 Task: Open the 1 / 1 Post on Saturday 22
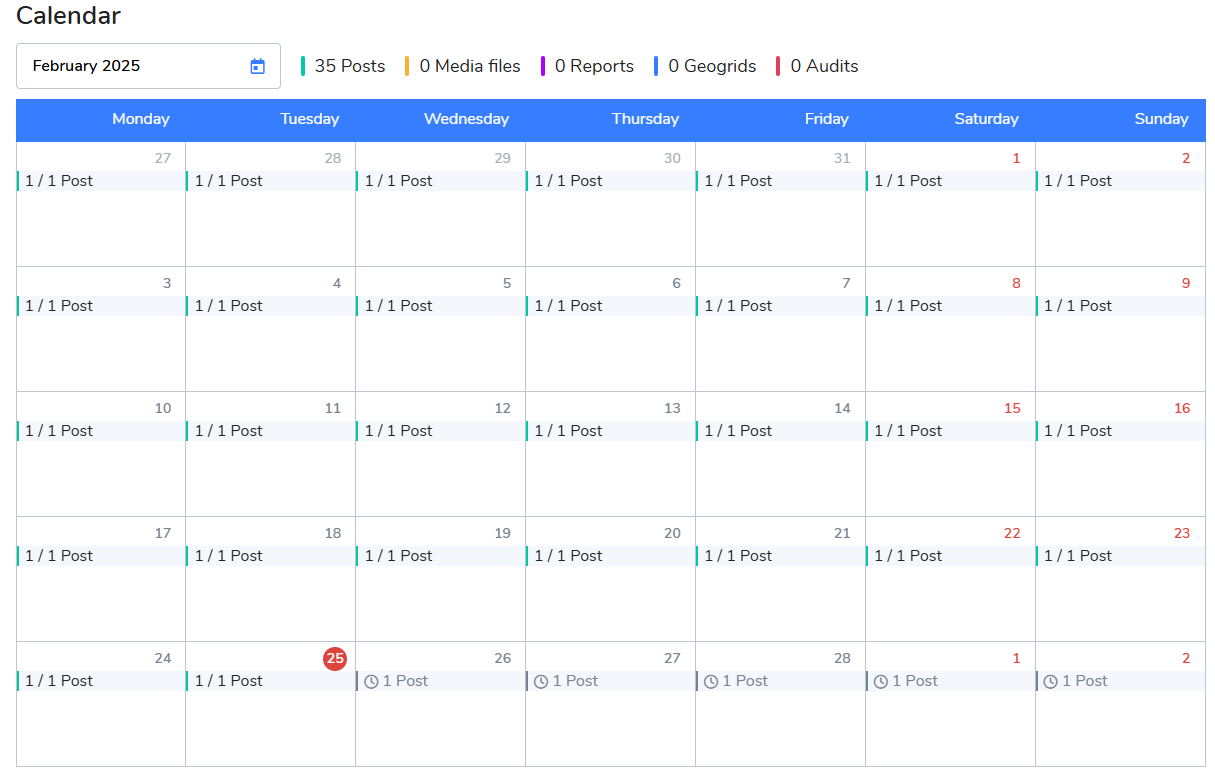(909, 556)
